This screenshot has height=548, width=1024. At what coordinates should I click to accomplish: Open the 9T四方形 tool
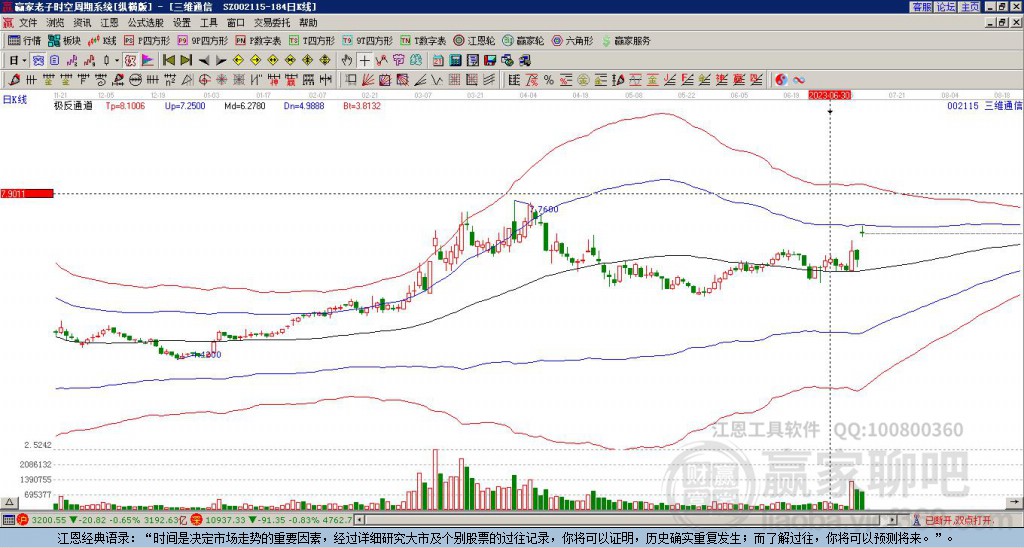pyautogui.click(x=367, y=40)
